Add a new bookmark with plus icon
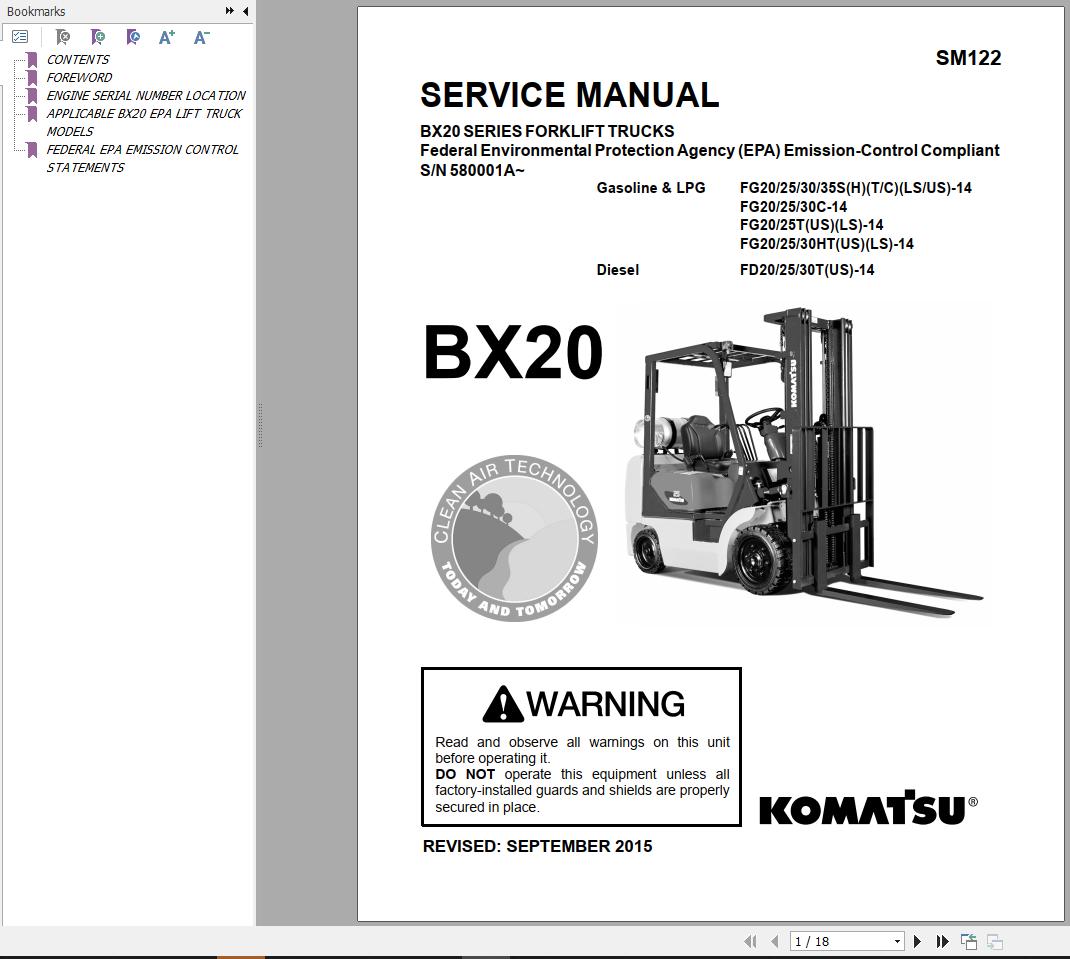This screenshot has width=1070, height=959. click(x=98, y=37)
